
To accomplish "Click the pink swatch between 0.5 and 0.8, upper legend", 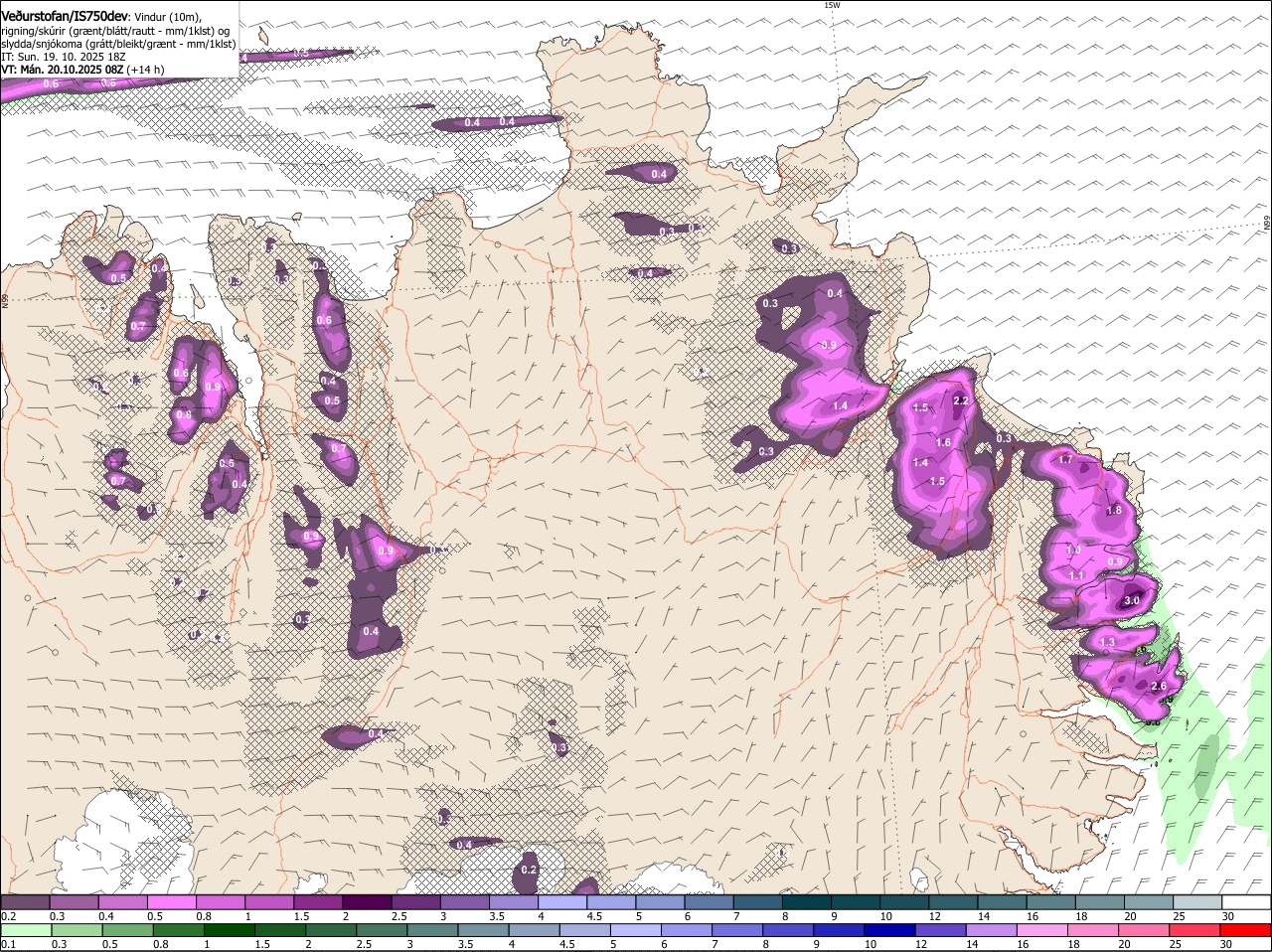I will [171, 901].
